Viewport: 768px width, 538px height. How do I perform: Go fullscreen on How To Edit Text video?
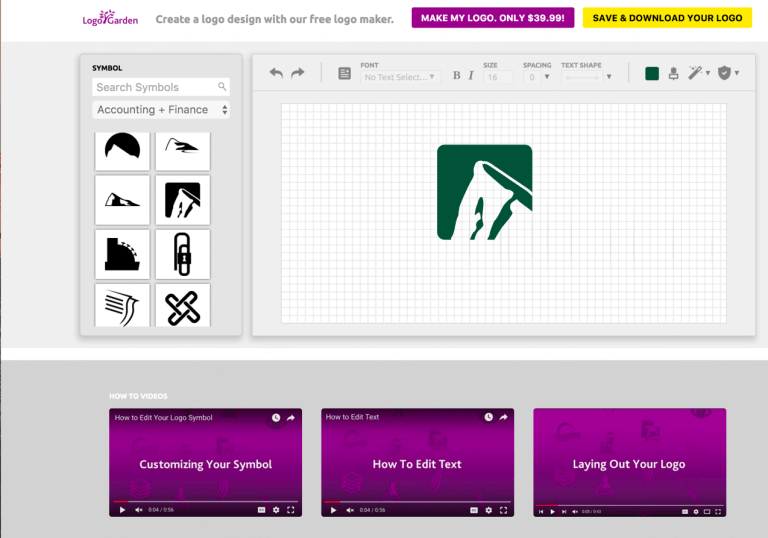pyautogui.click(x=503, y=510)
